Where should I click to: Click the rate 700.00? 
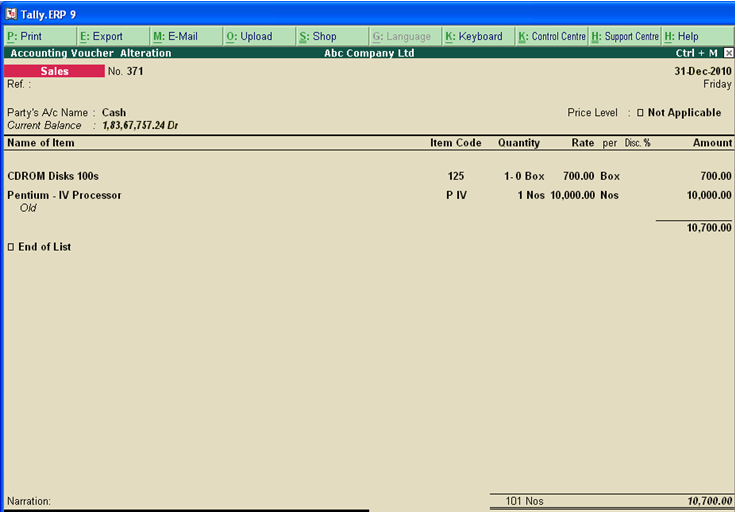pyautogui.click(x=578, y=176)
